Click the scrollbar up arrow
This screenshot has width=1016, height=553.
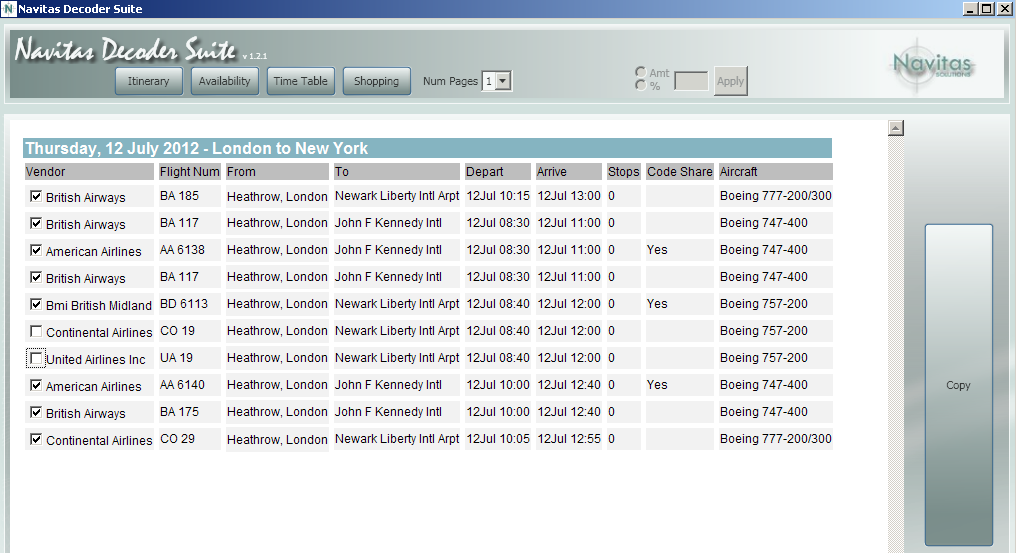[896, 128]
